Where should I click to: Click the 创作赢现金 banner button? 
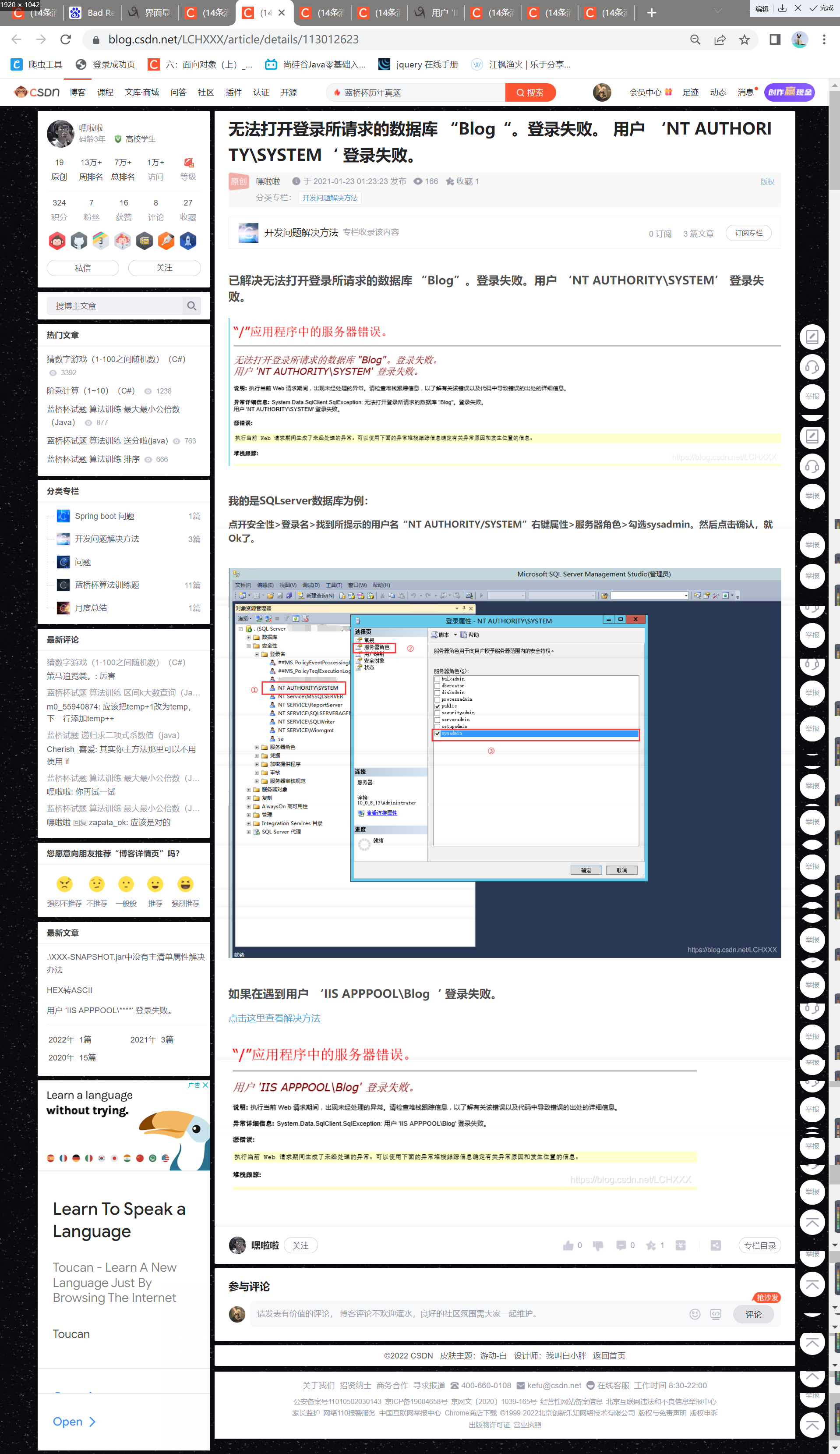point(789,92)
